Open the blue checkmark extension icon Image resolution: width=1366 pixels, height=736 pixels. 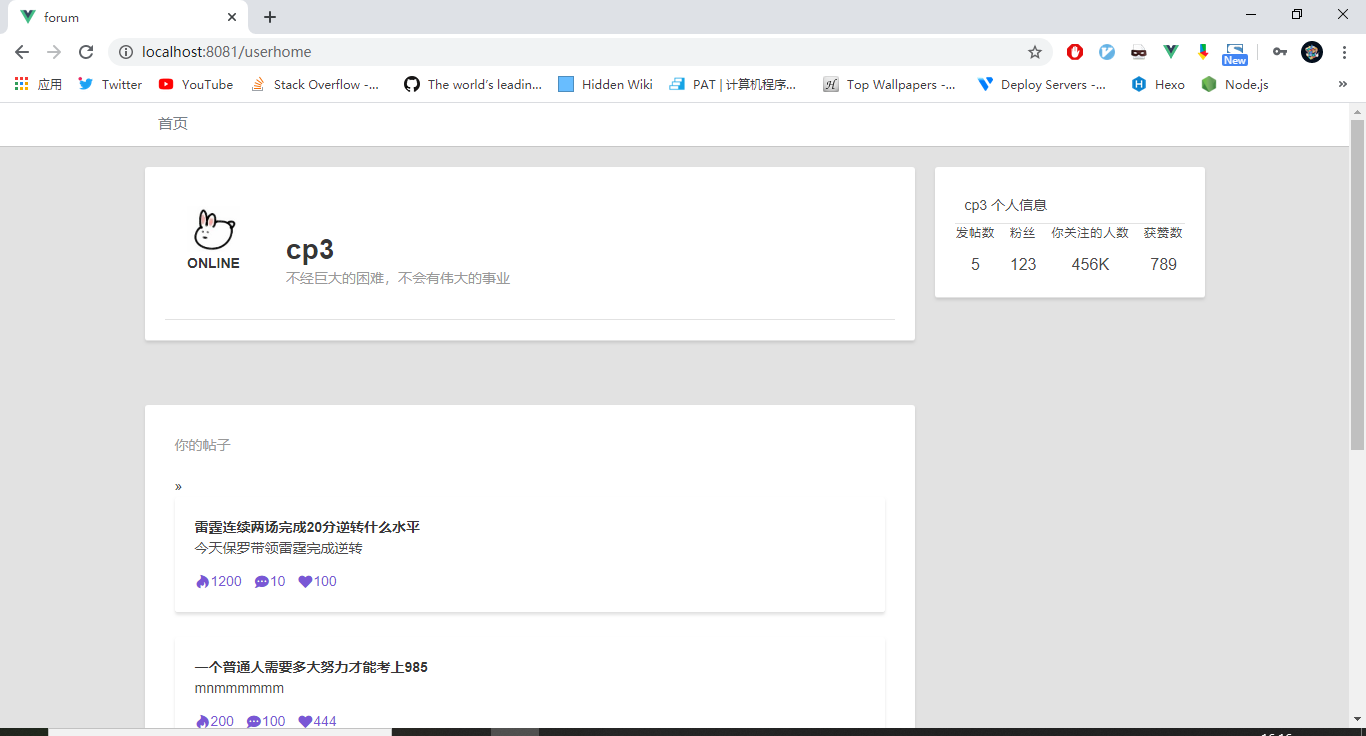(1107, 52)
